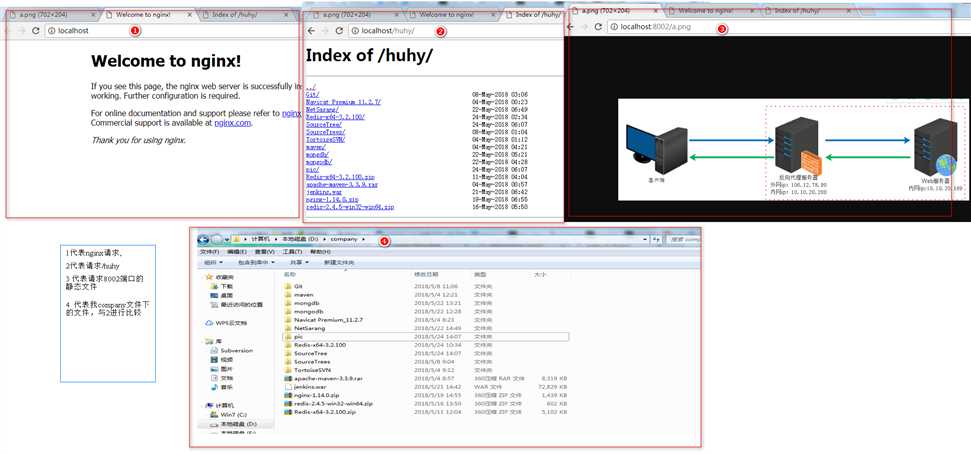971x454 pixels.
Task: Reload the localhost Welcome to nginx page
Action: click(35, 30)
